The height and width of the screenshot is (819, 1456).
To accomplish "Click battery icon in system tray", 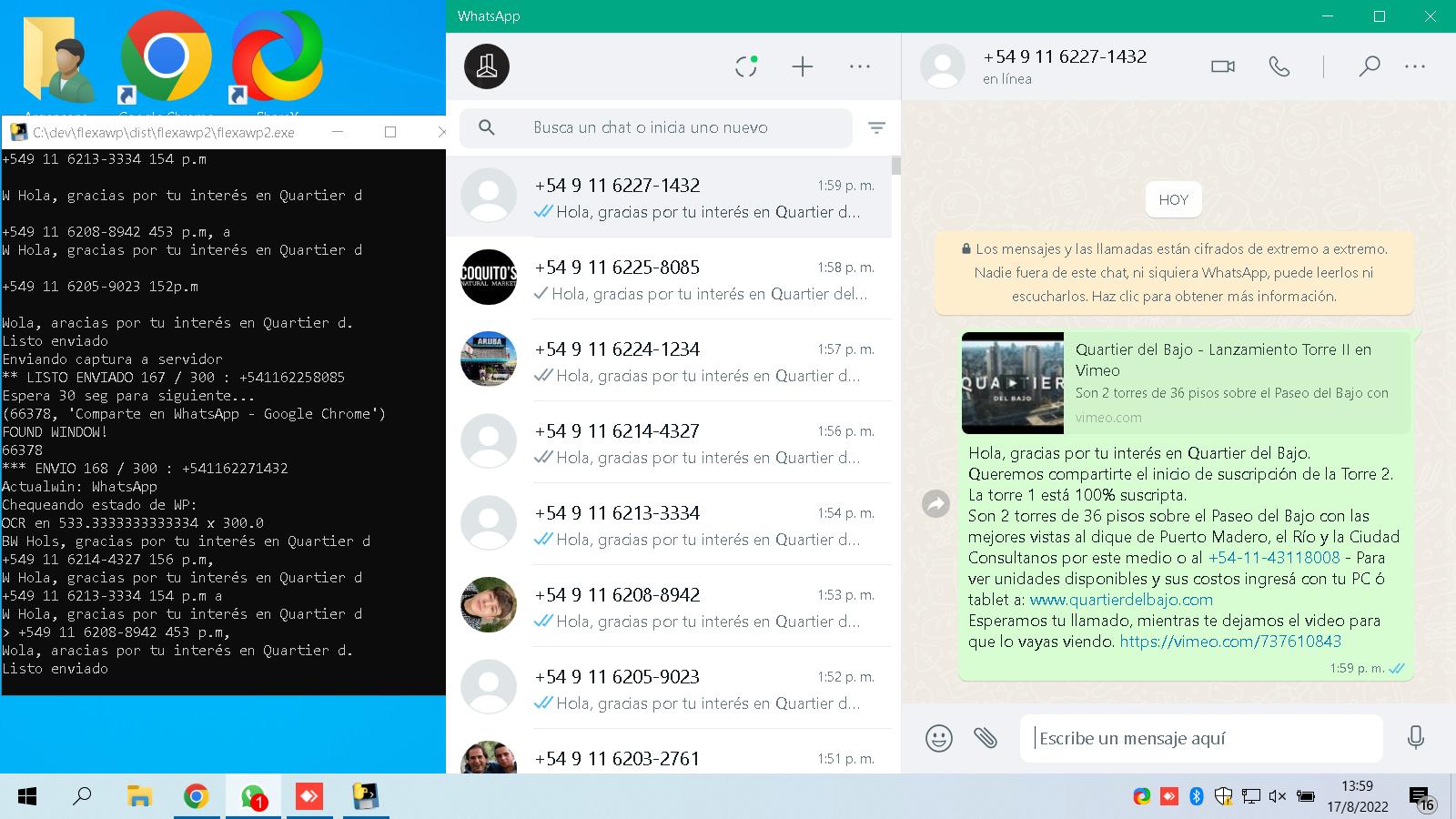I will 1306,796.
